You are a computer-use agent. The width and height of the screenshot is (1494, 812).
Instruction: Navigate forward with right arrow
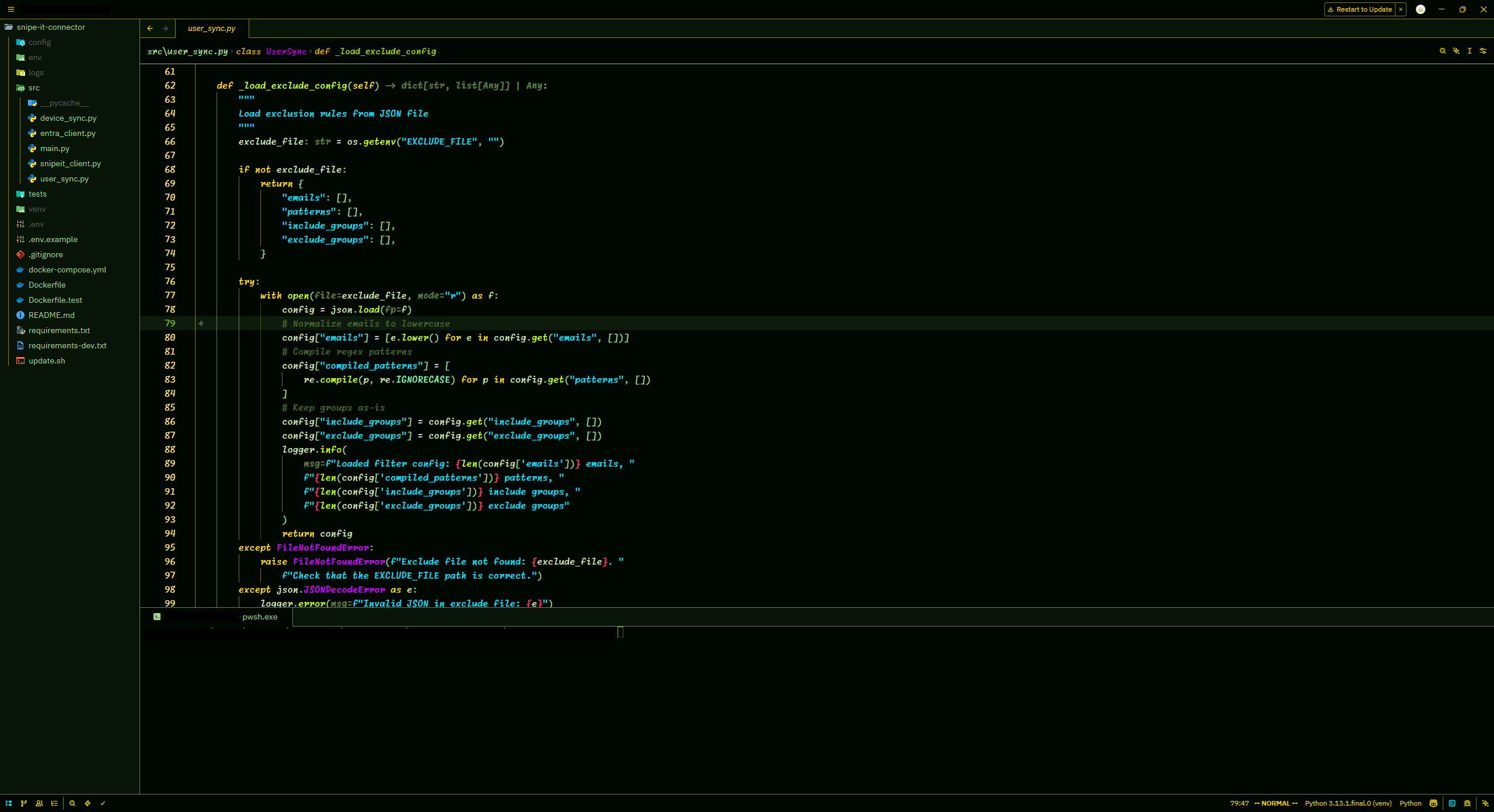pyautogui.click(x=165, y=28)
